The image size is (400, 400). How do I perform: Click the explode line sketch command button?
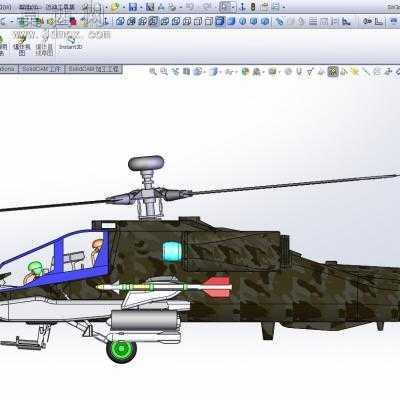tap(44, 45)
